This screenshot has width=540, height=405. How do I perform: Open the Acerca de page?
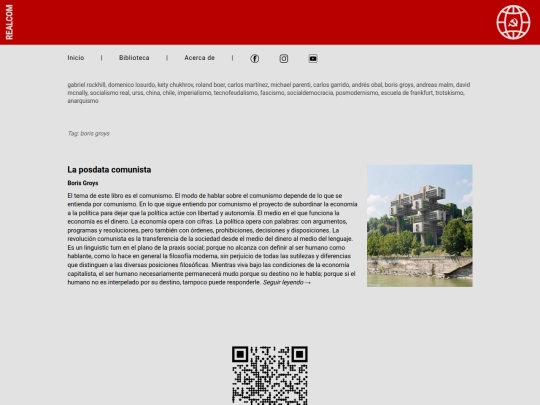pyautogui.click(x=199, y=58)
